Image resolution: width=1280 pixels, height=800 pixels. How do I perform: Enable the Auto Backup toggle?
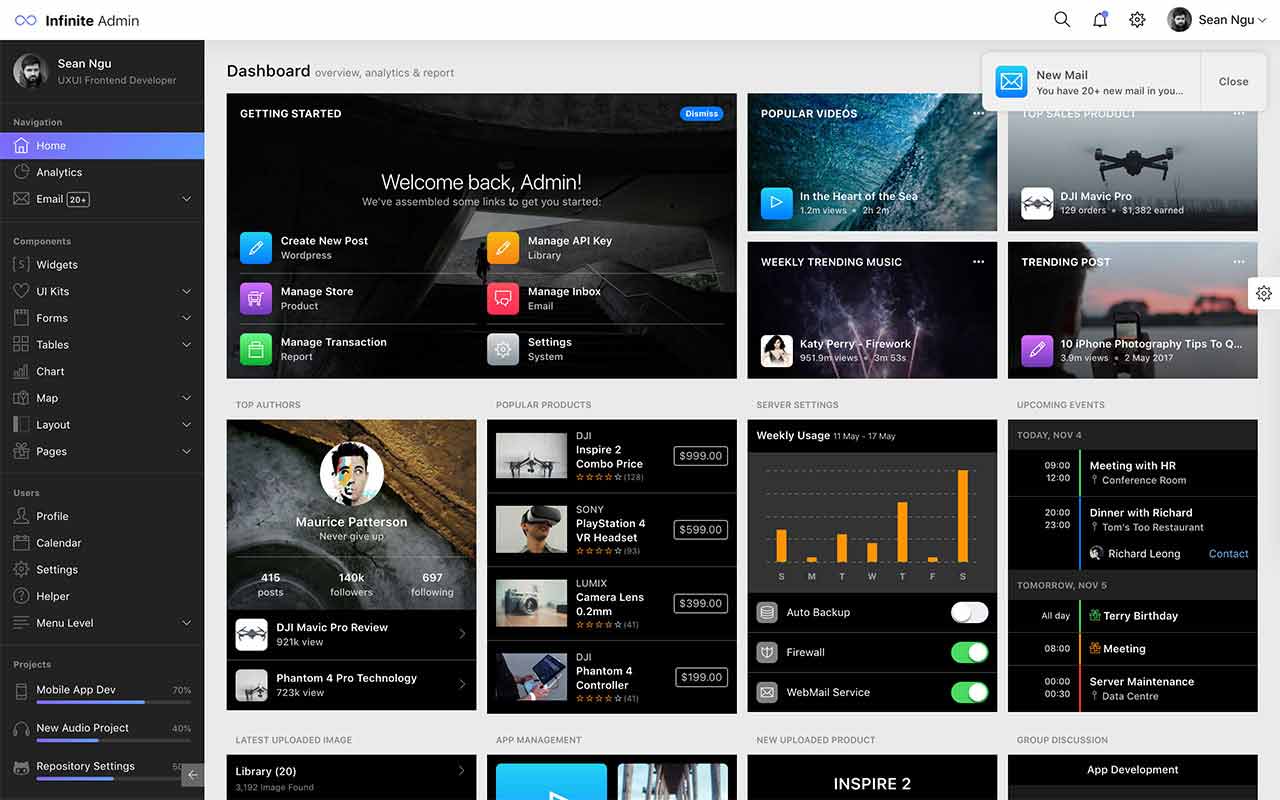[x=969, y=613]
